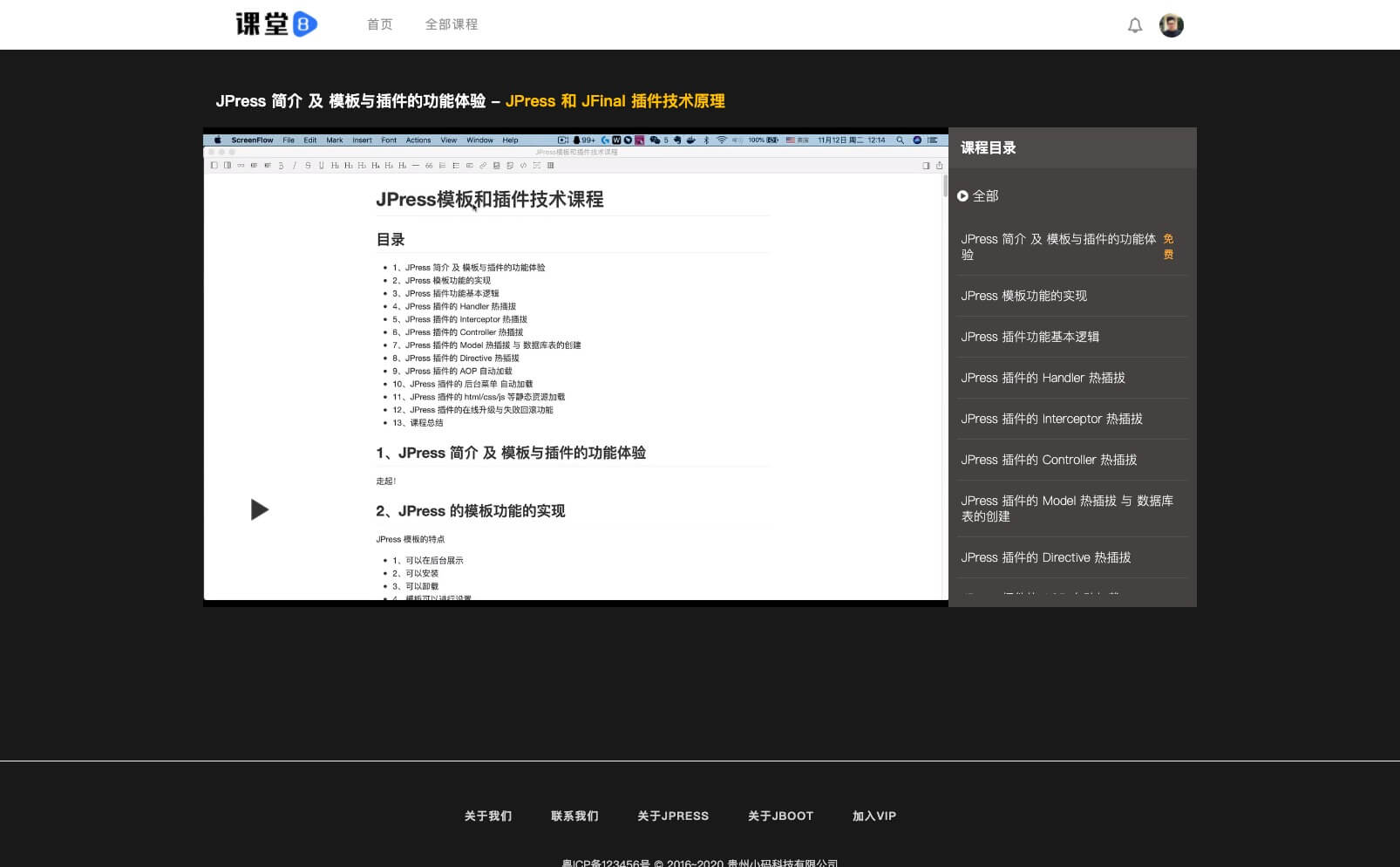Open the user avatar menu
The width and height of the screenshot is (1400, 867).
1171,25
